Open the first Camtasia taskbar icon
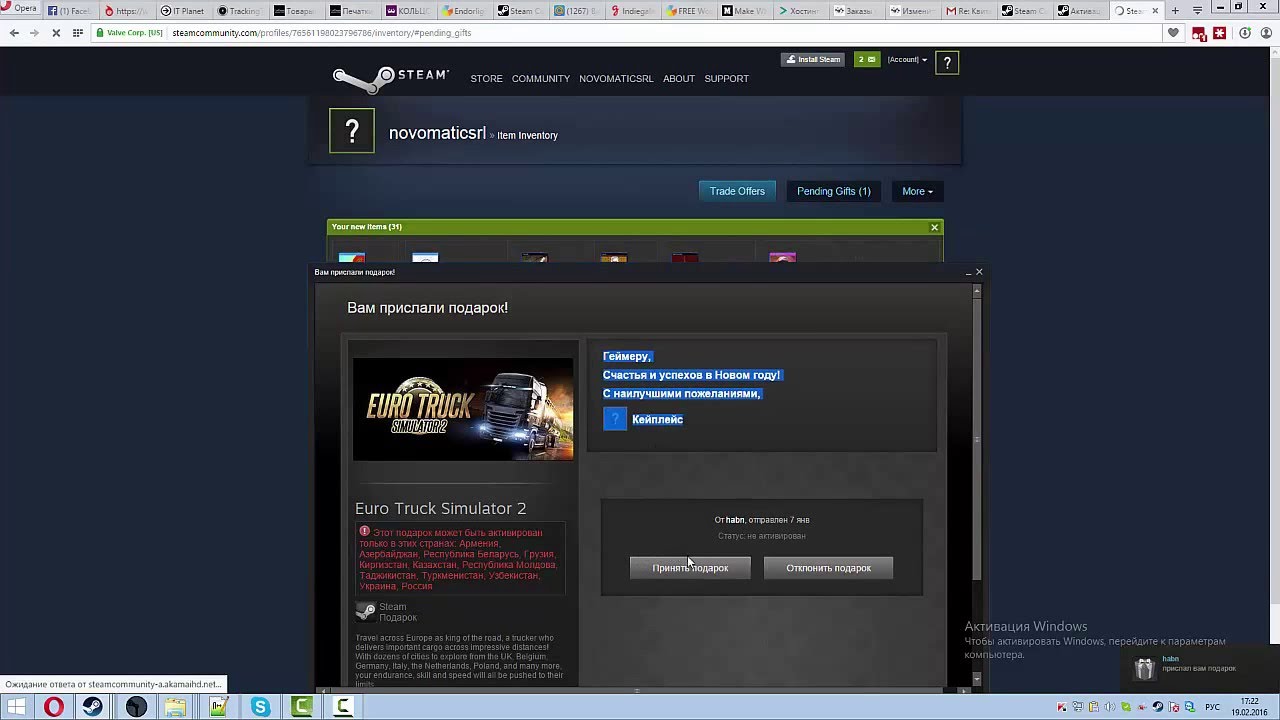This screenshot has height=720, width=1280. click(x=301, y=707)
